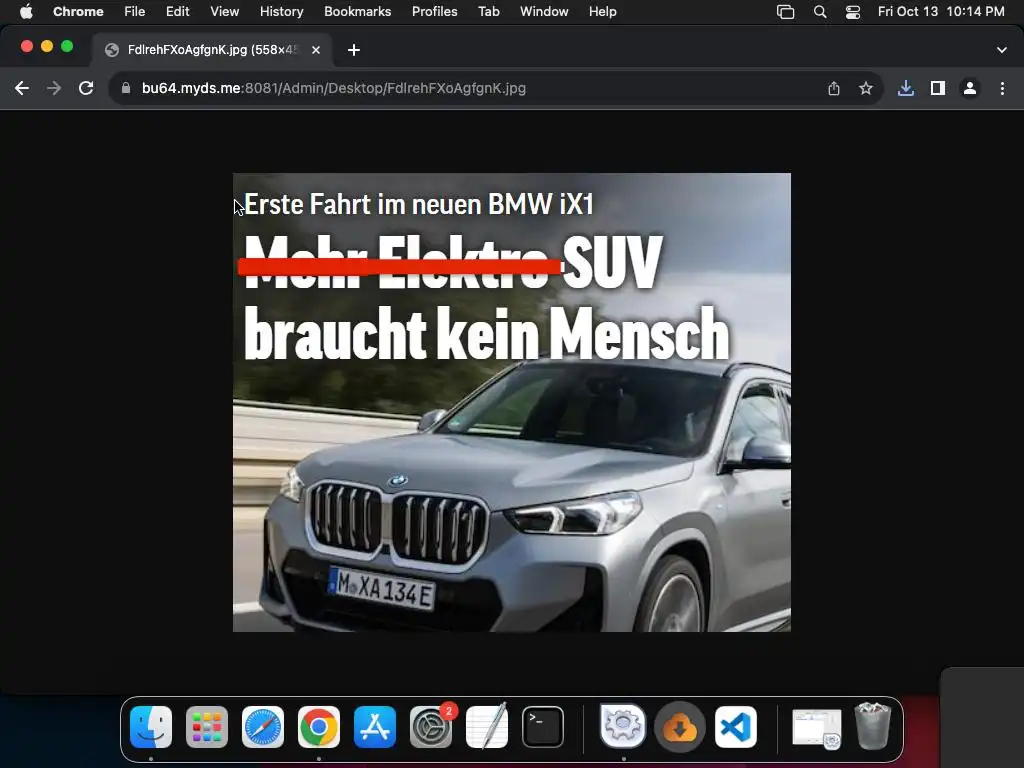
Task: Open TextEdit from the Dock
Action: [487, 727]
